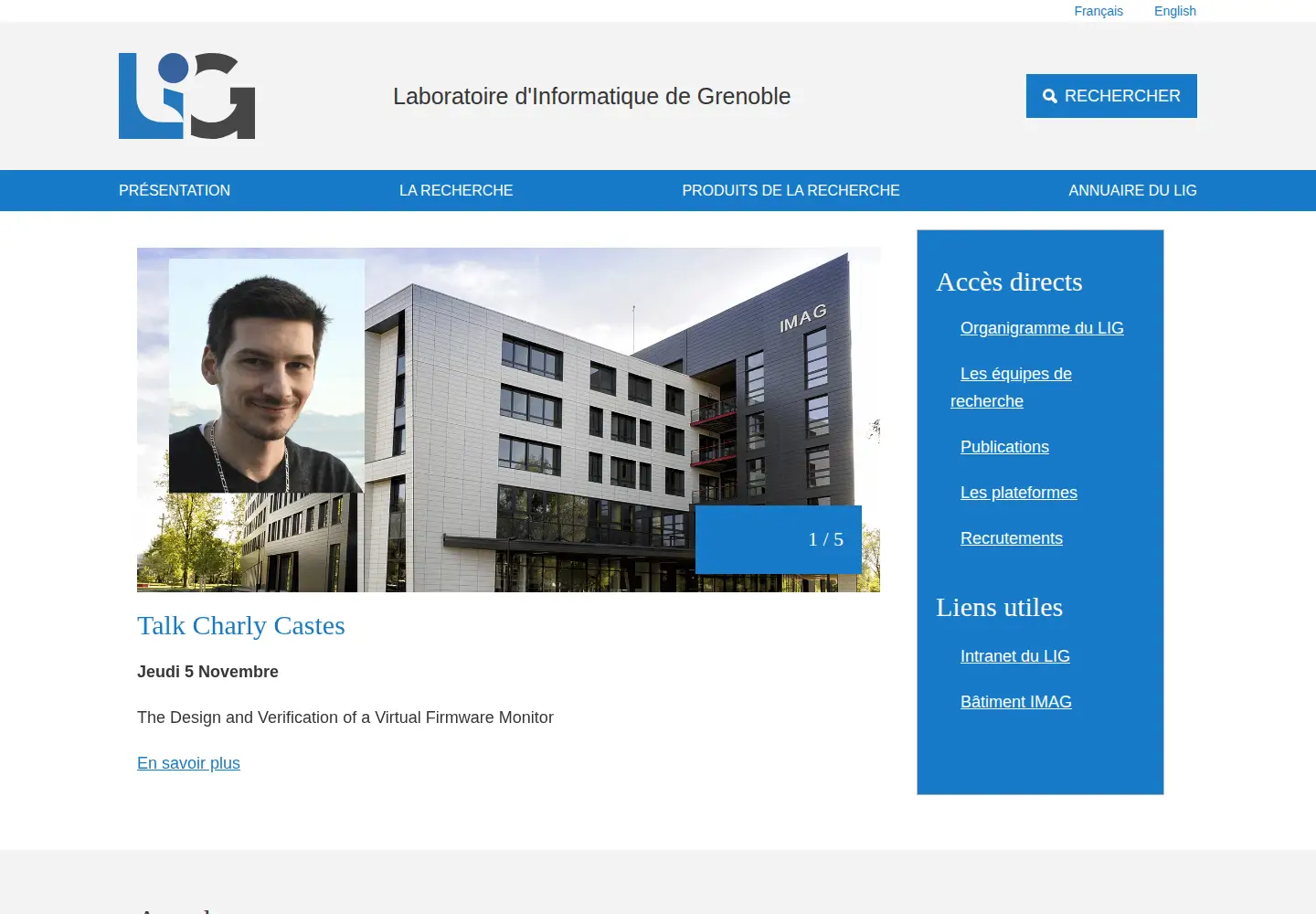1316x914 pixels.
Task: Click the Virtual Firmware Monitor description text
Action: tap(345, 717)
